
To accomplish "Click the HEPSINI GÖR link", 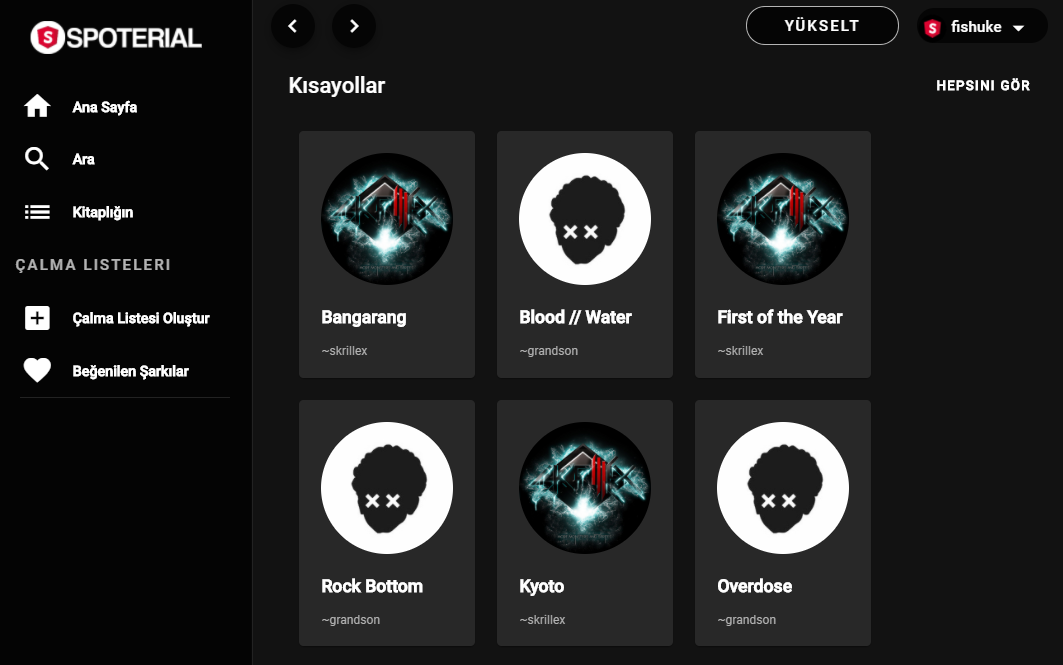I will [x=983, y=86].
